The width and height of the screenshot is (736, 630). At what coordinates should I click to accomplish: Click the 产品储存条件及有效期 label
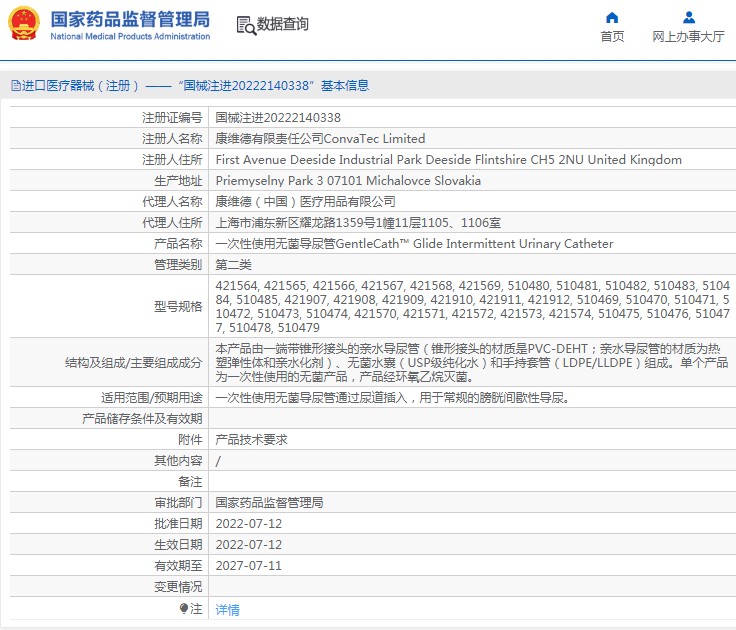tap(142, 418)
